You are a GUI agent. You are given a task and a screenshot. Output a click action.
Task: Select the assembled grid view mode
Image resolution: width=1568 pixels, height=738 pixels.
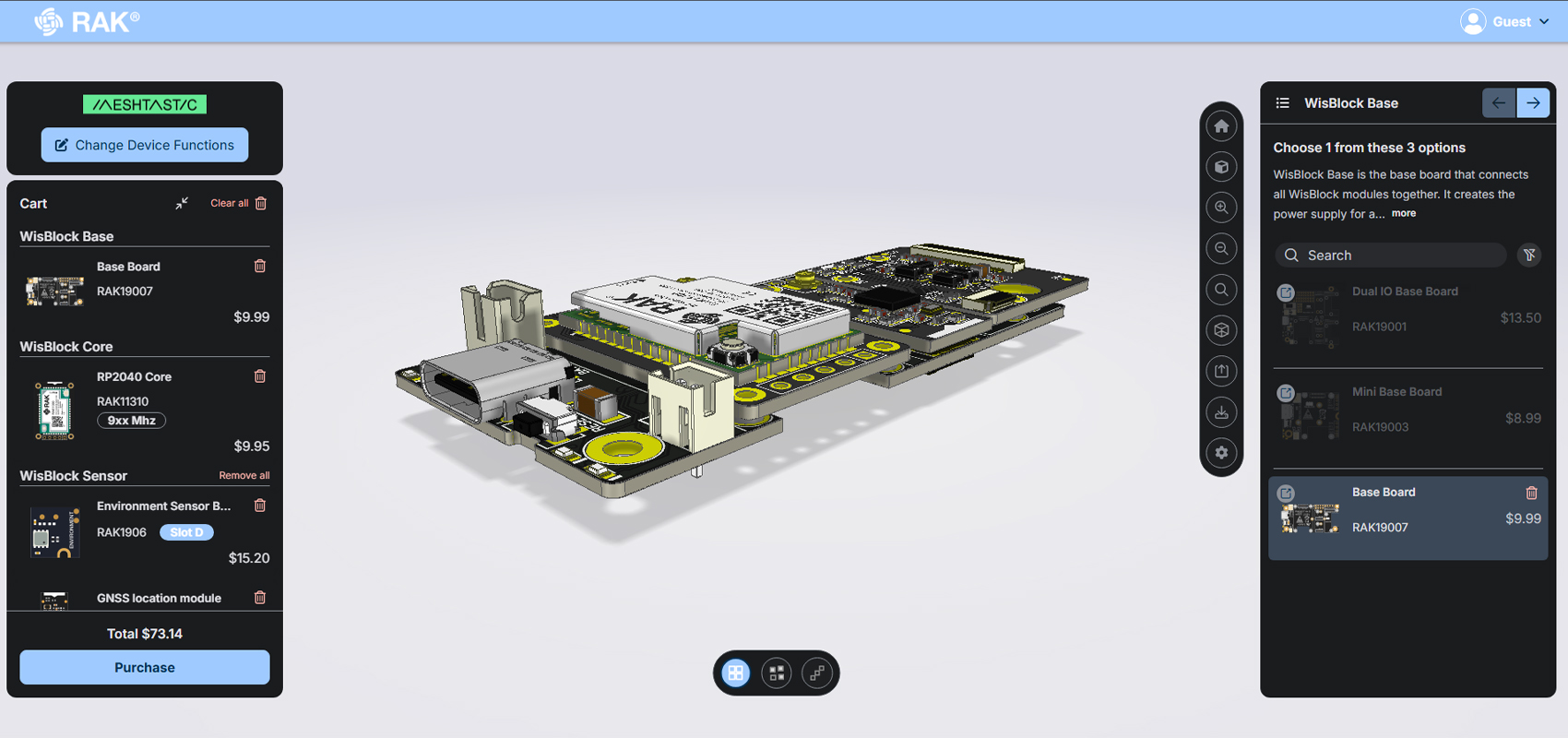tap(736, 673)
